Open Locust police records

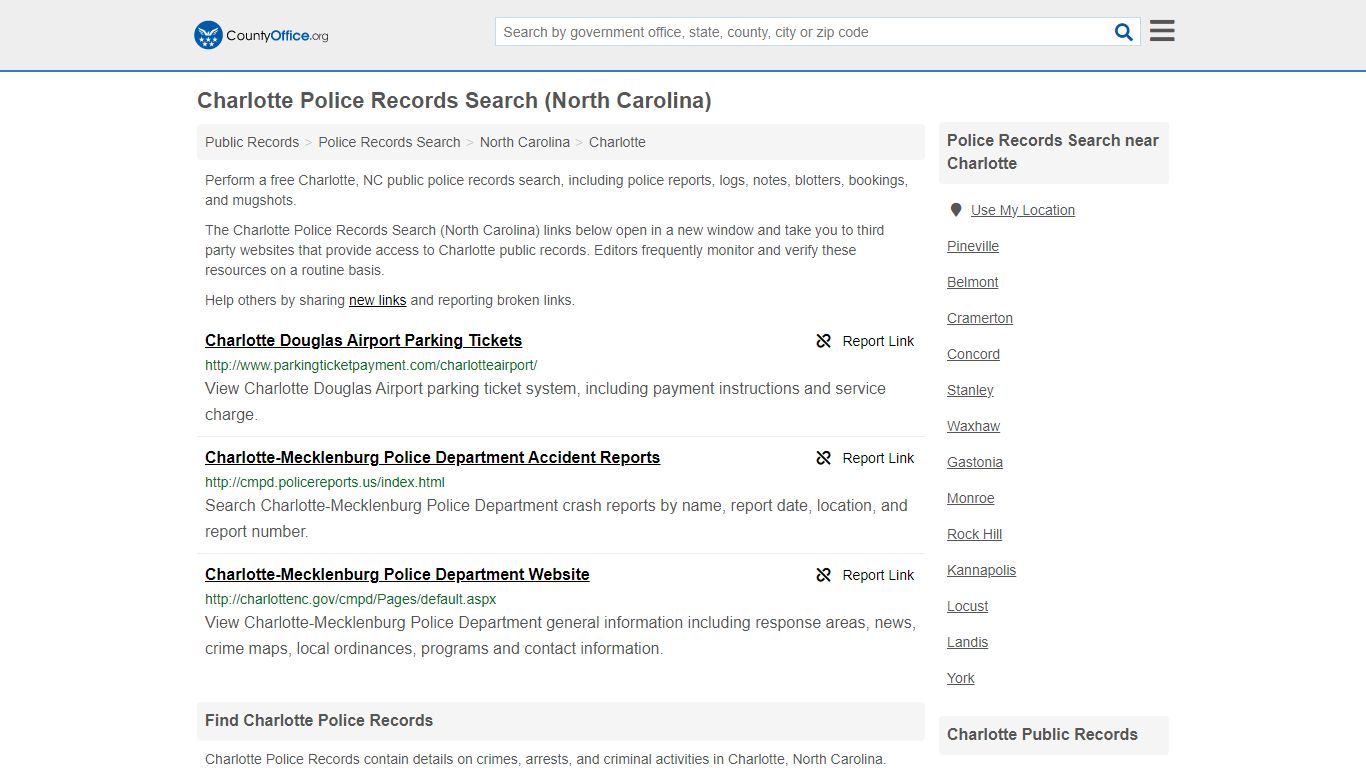coord(967,606)
